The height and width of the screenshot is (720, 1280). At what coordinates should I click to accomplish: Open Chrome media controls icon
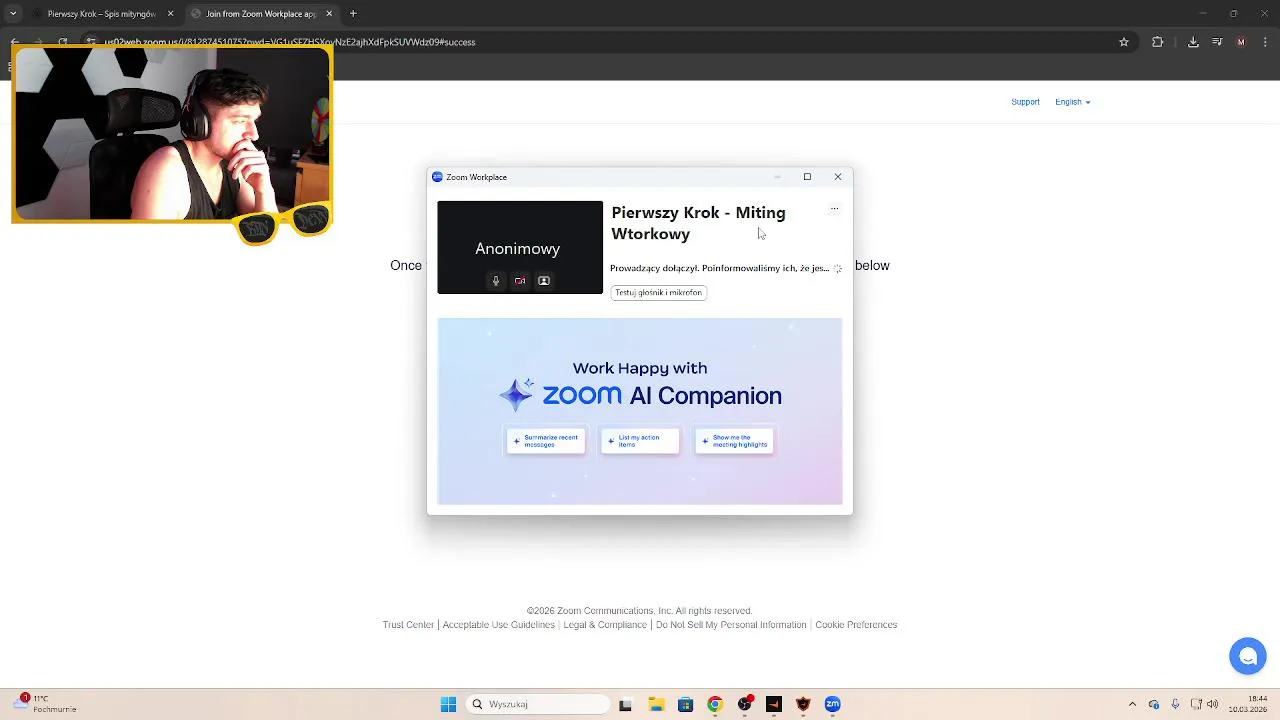[x=1217, y=42]
